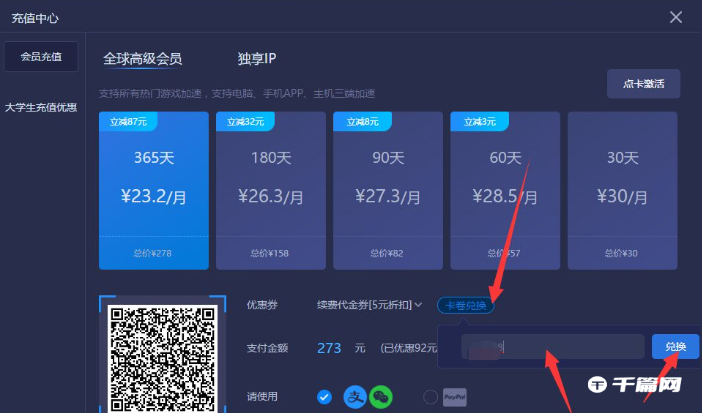702x413 pixels.
Task: Select the 180天 ¥26.3/月 plan card
Action: tap(271, 190)
